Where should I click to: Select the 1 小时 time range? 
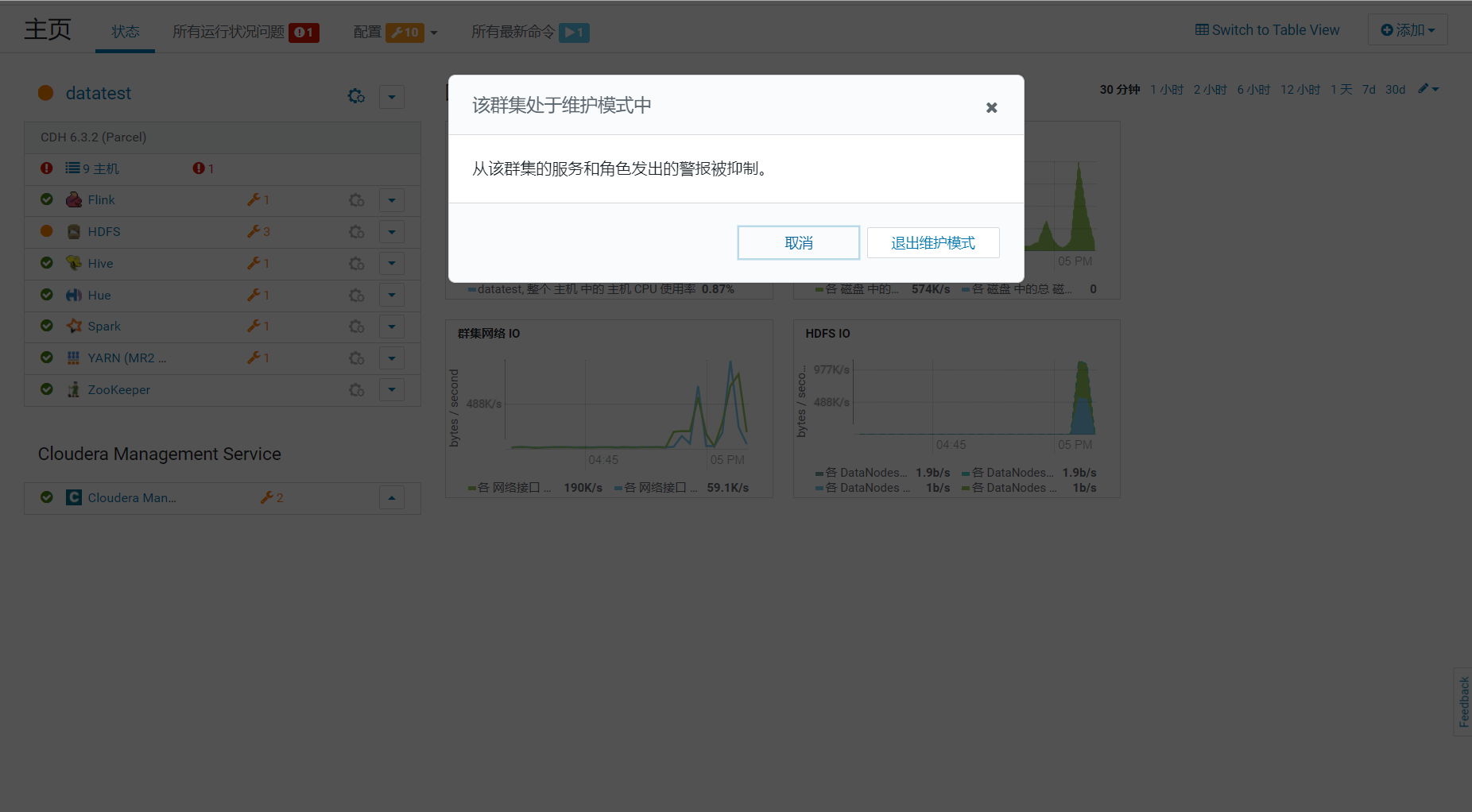(x=1167, y=90)
